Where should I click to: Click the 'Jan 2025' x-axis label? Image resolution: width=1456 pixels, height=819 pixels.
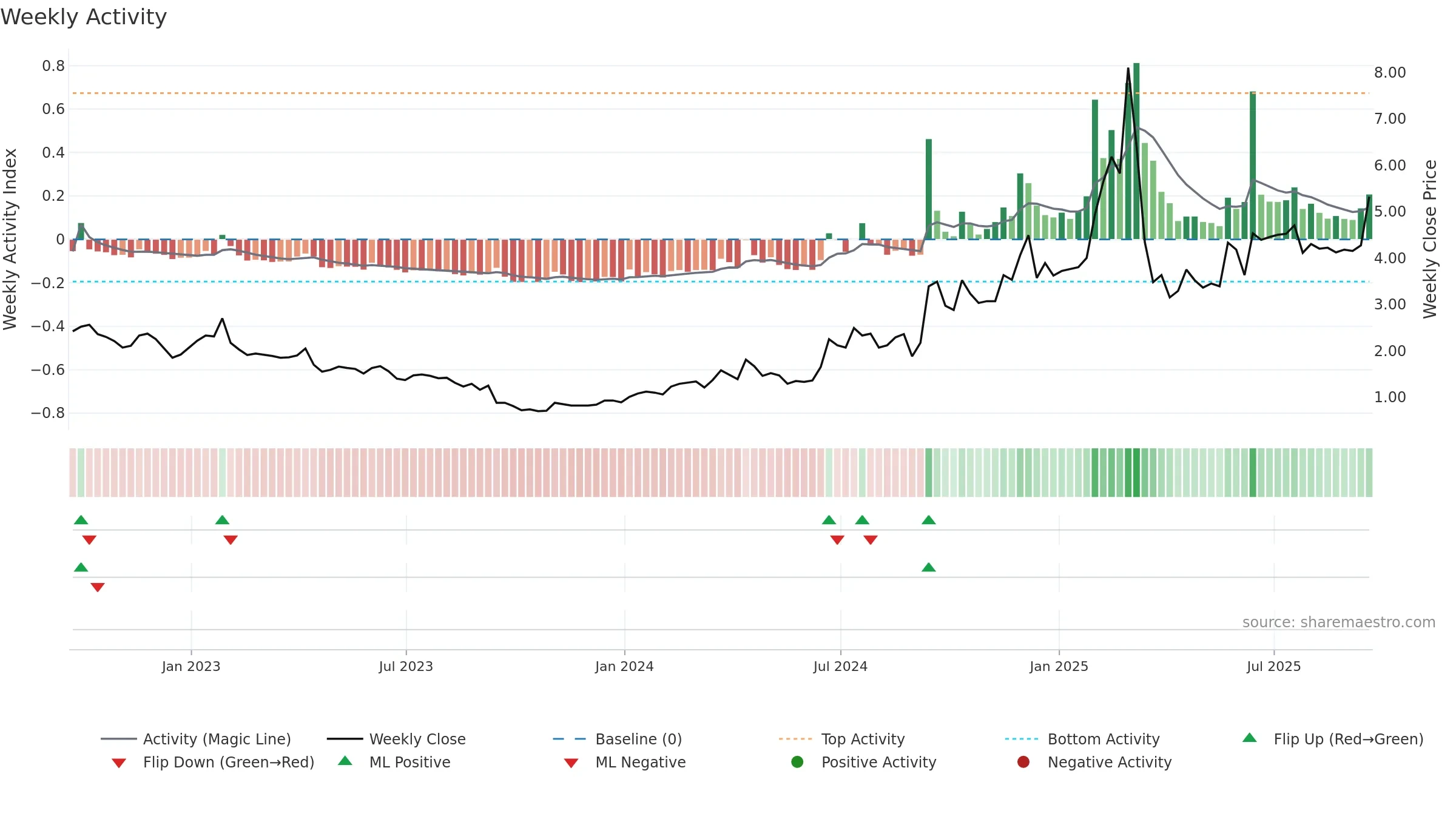click(x=1059, y=666)
